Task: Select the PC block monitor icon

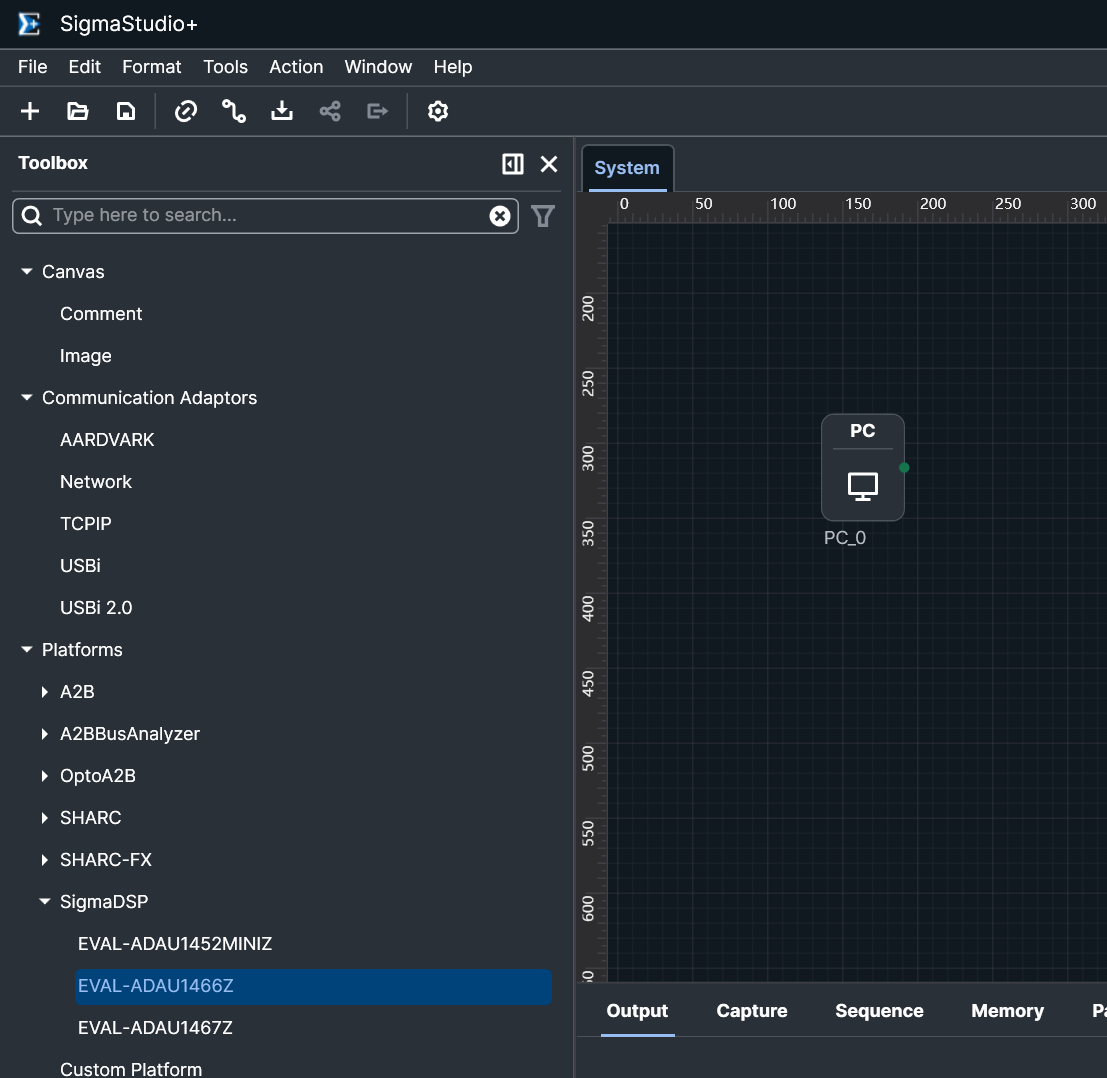Action: (x=862, y=486)
